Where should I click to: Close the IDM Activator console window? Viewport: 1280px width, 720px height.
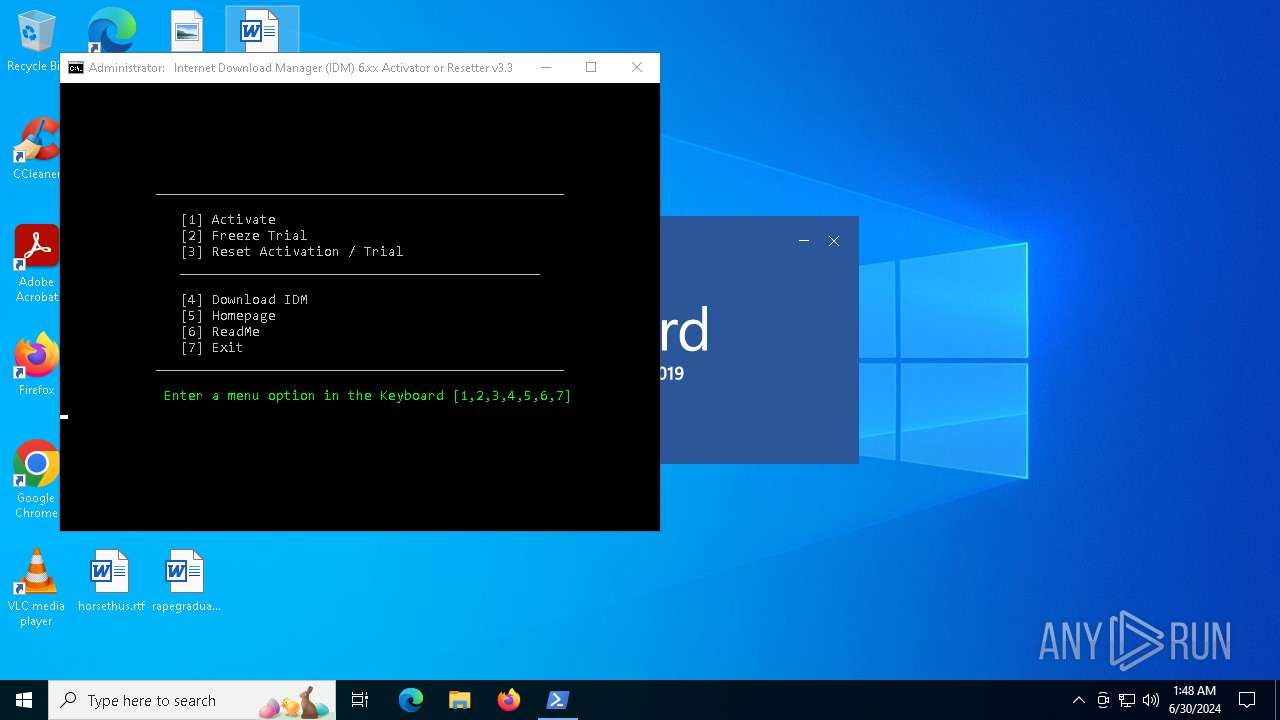(637, 68)
